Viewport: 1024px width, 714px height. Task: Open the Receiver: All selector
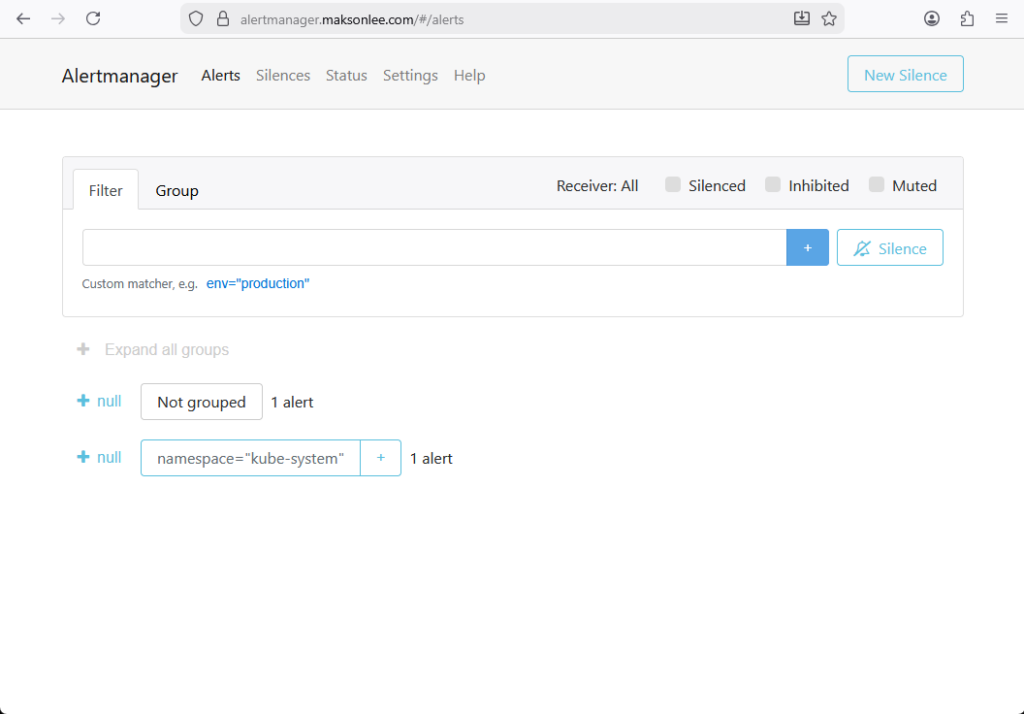tap(597, 186)
